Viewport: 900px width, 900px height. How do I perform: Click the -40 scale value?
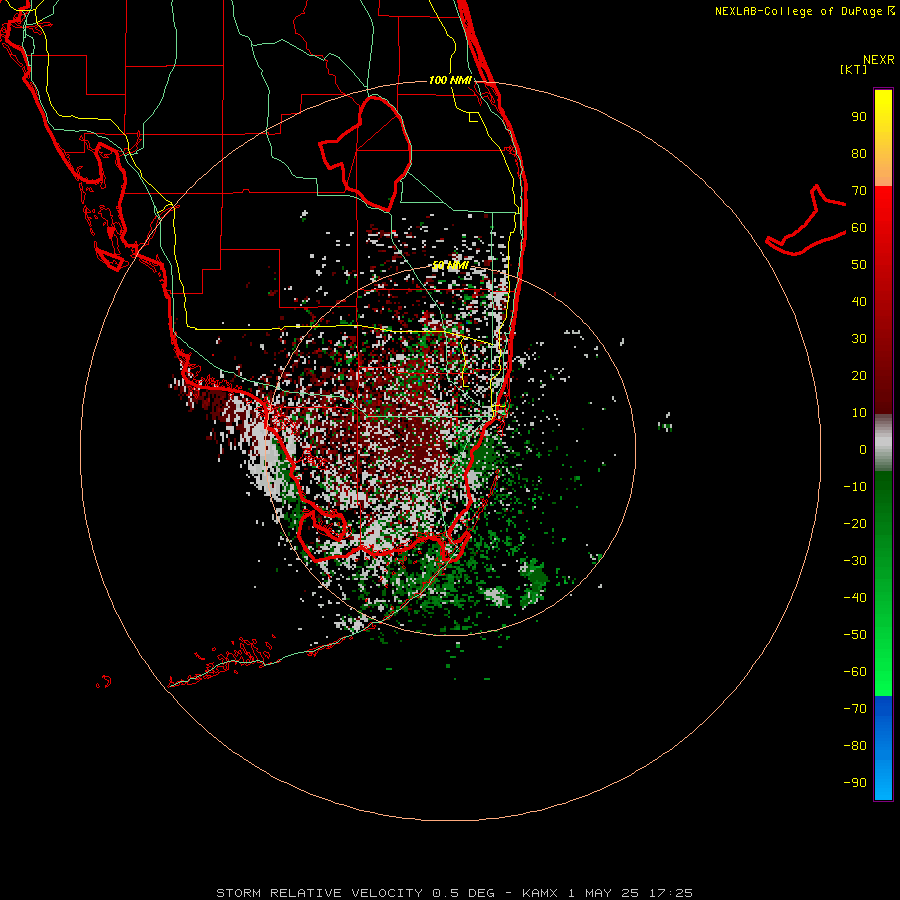coord(855,598)
